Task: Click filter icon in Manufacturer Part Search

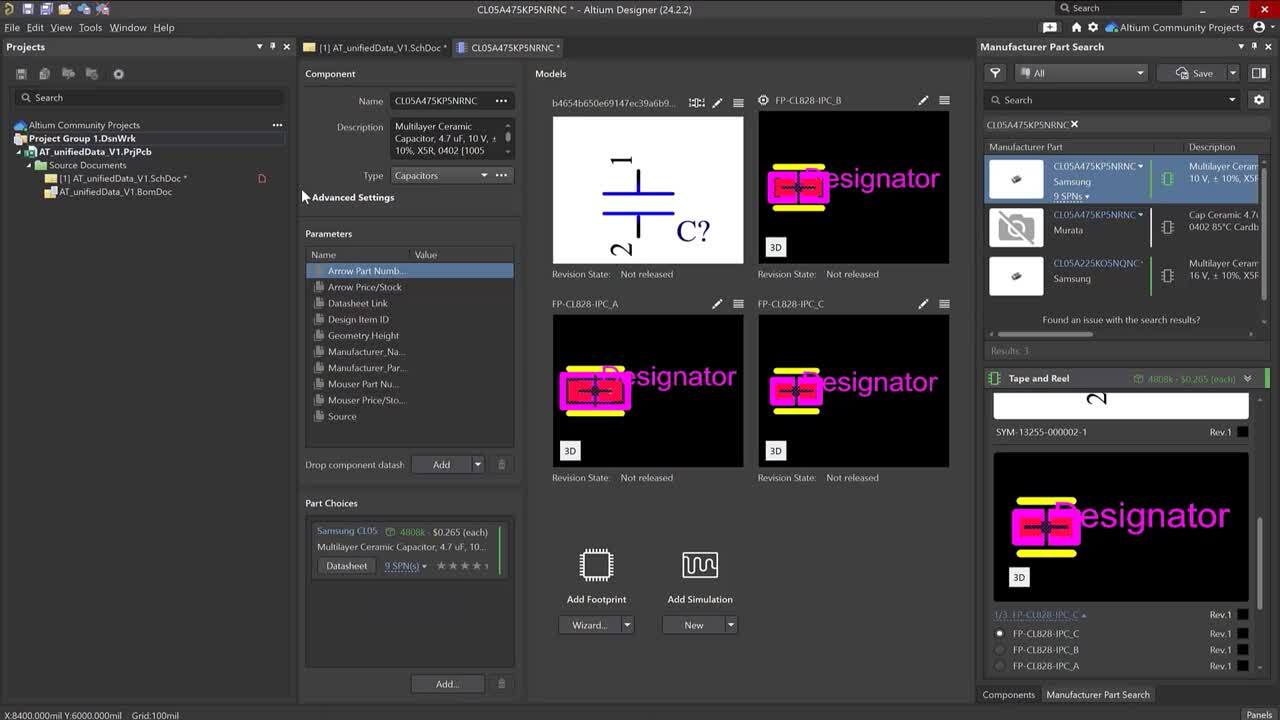Action: pos(995,73)
